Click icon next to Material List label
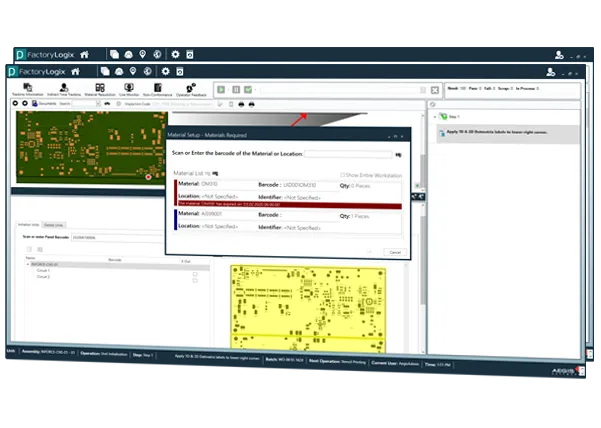Viewport: 601px width, 428px height. pos(215,173)
